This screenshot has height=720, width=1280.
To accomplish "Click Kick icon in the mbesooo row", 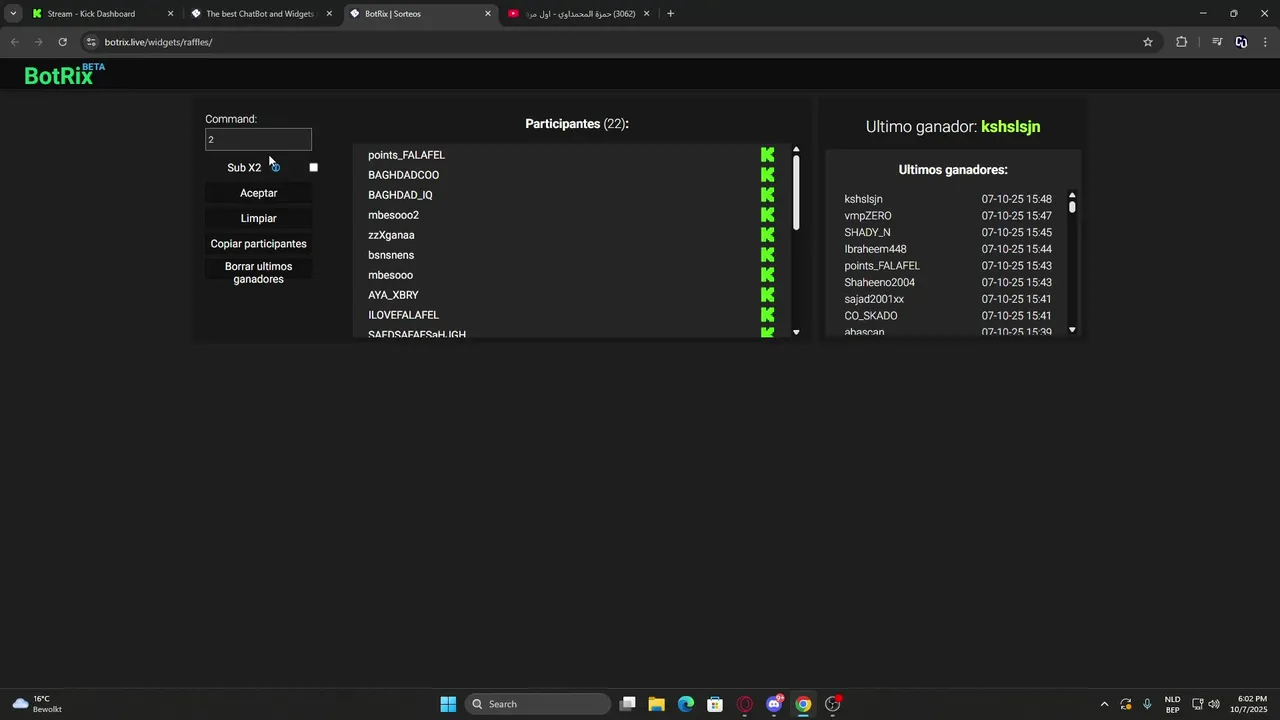I will coord(767,275).
